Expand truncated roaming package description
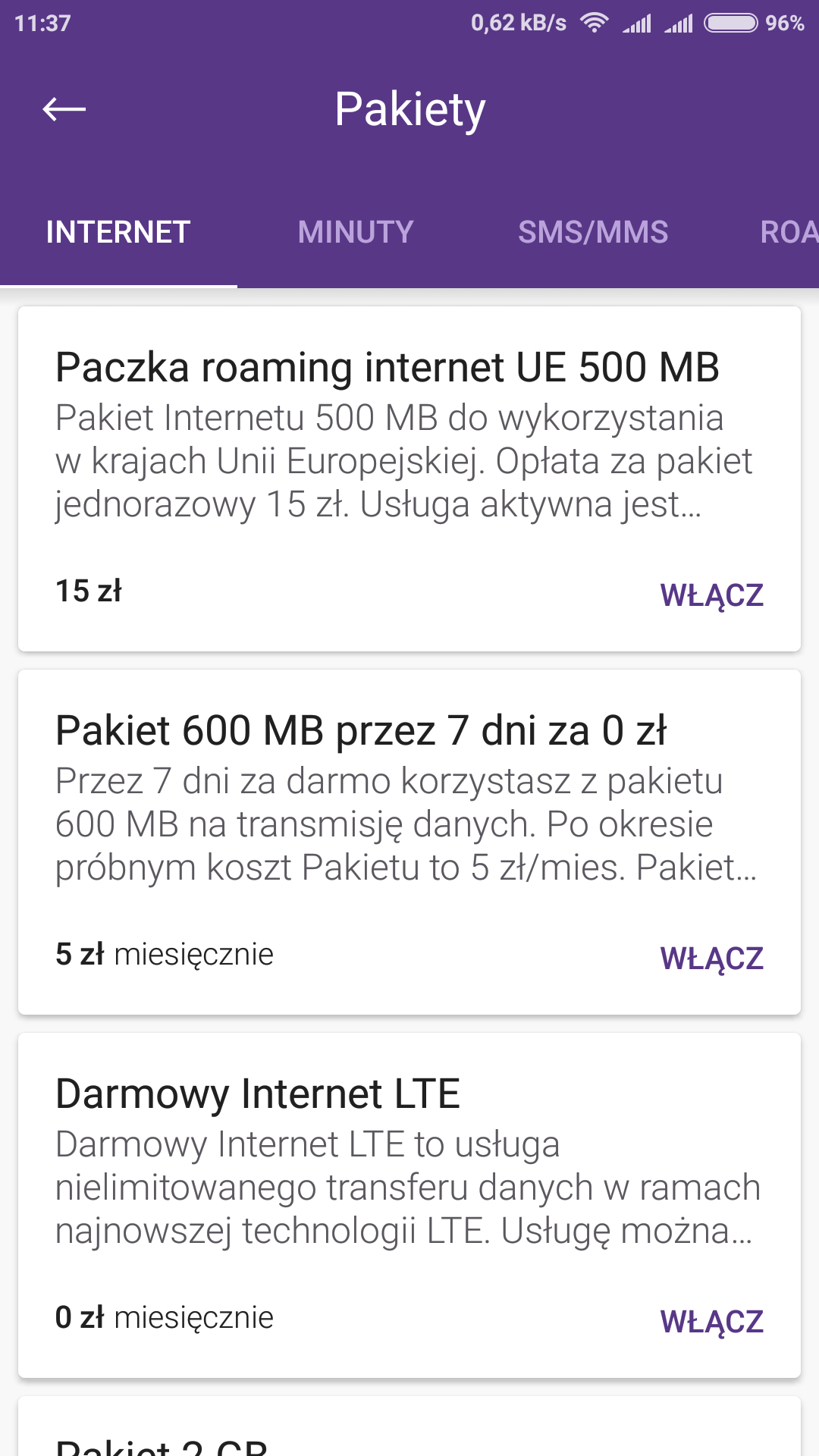Viewport: 819px width, 1456px height. [x=403, y=461]
